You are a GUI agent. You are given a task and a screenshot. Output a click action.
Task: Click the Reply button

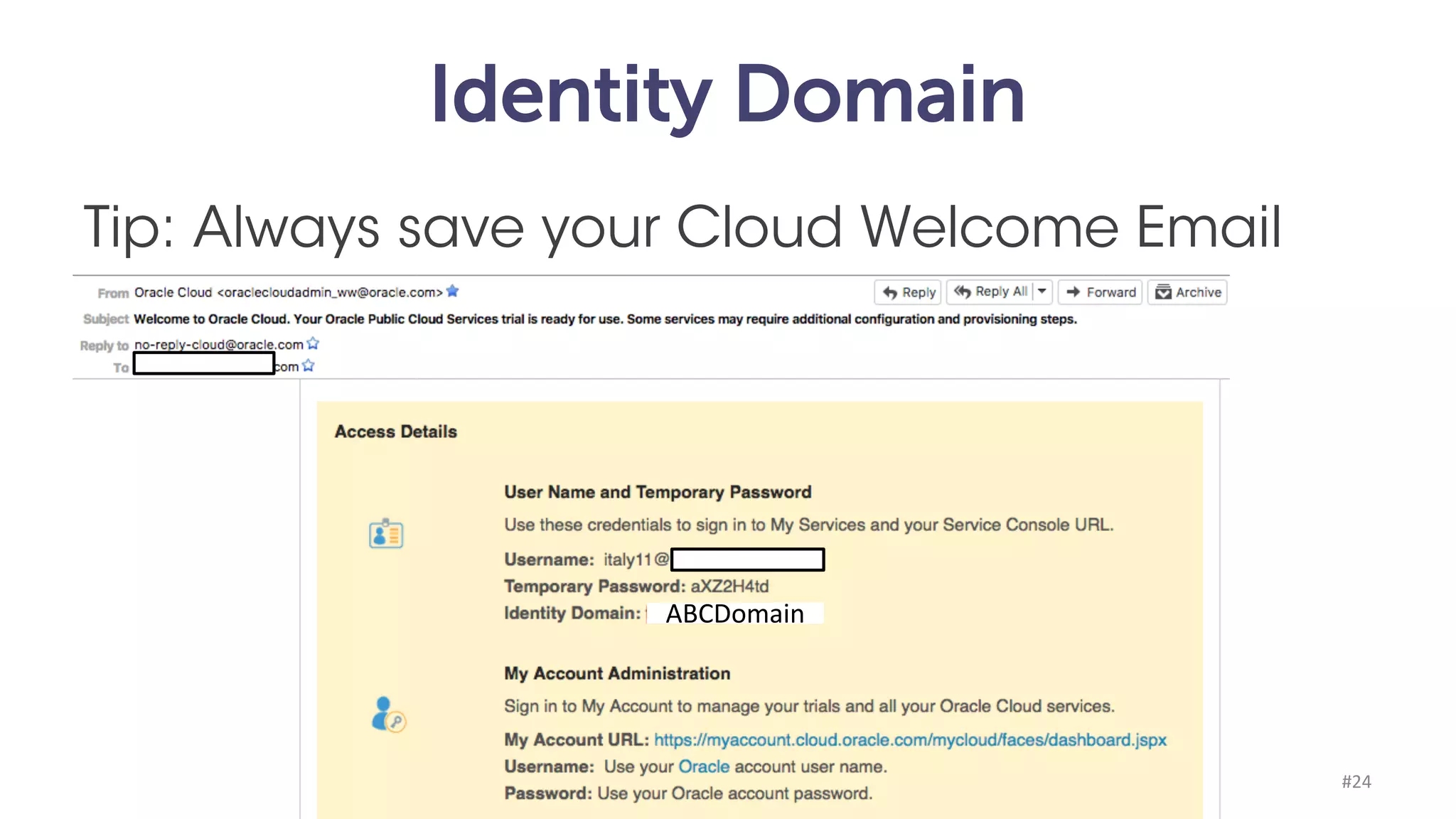(909, 292)
